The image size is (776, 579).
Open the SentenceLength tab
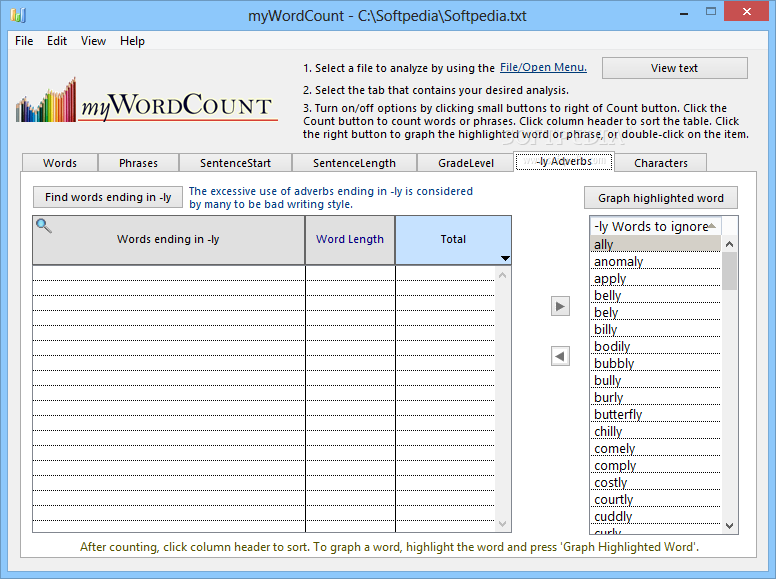coord(354,163)
